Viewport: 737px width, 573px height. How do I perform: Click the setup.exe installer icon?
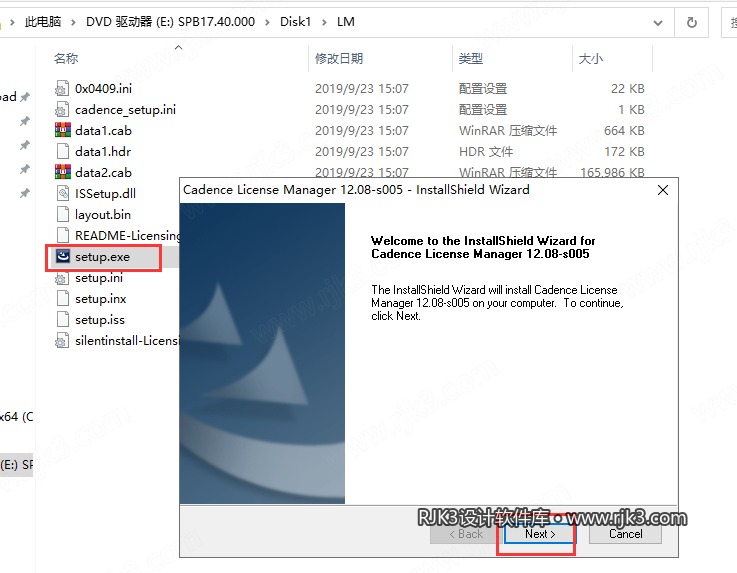[63, 256]
